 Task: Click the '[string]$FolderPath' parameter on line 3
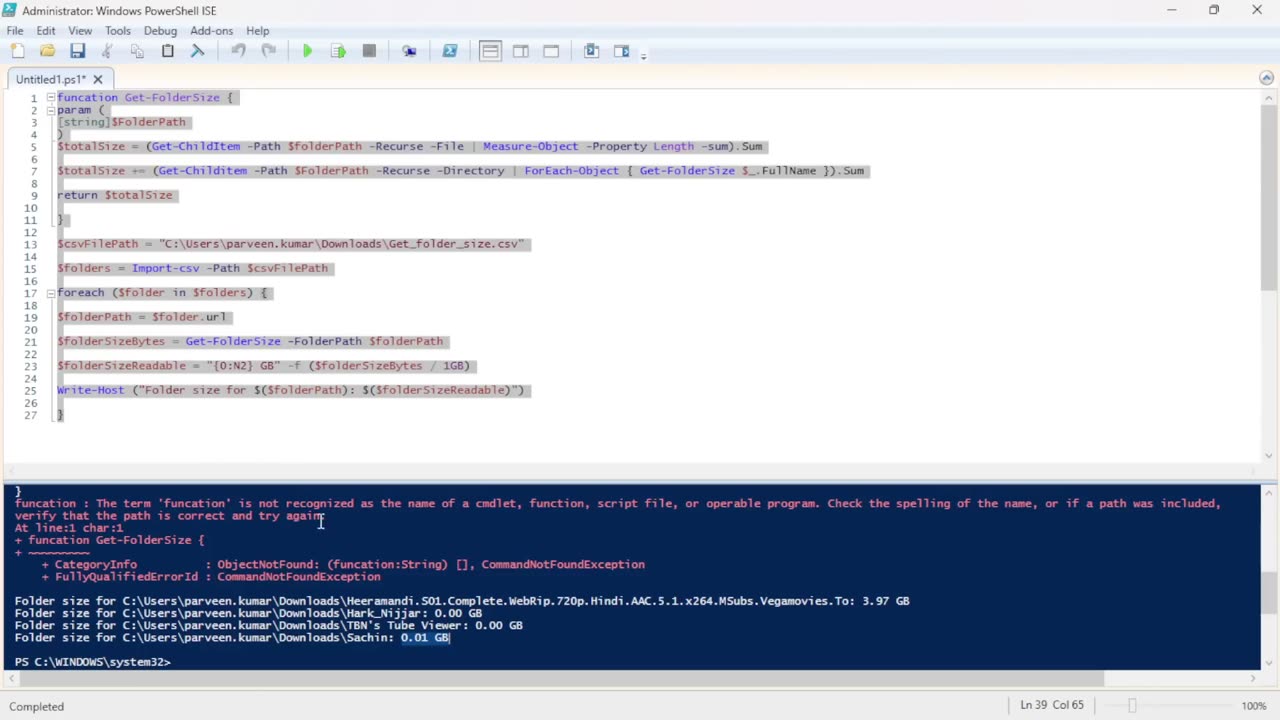click(x=121, y=122)
